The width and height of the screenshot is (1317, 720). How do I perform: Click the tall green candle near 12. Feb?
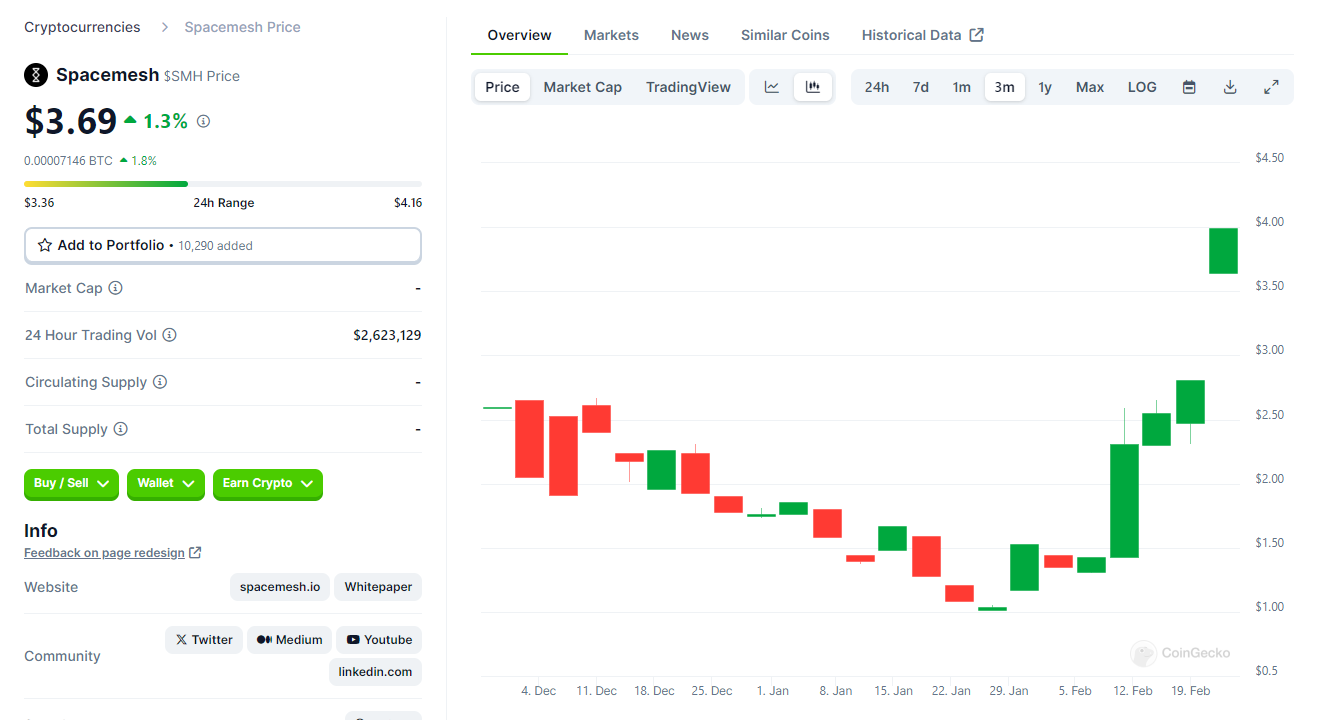(x=1125, y=500)
